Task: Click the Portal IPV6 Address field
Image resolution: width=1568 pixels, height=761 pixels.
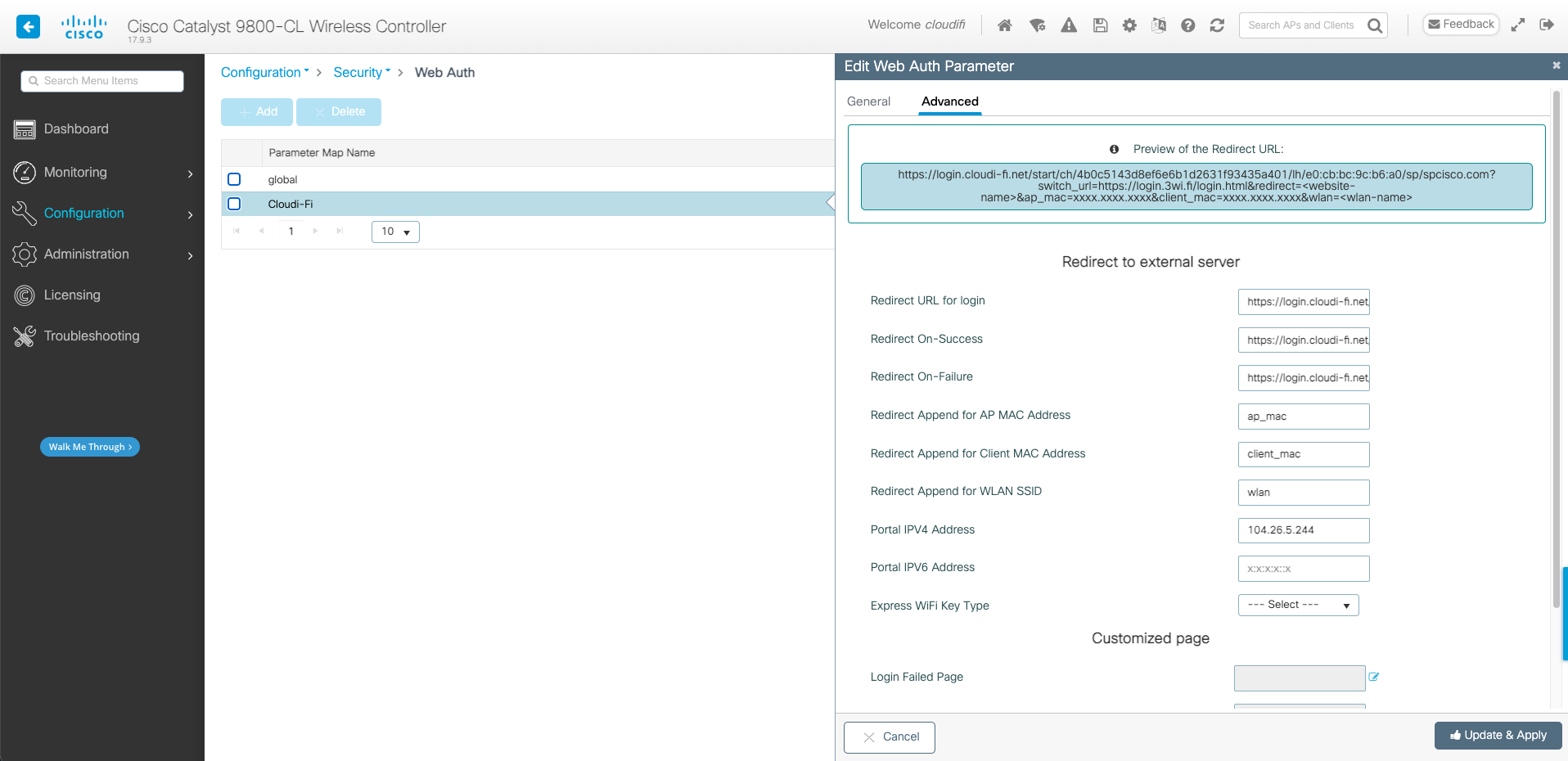Action: (1304, 569)
